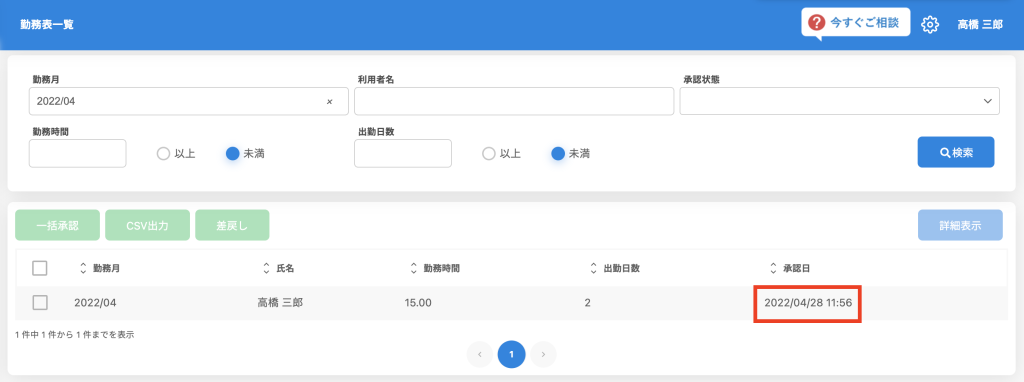Select 以上 radio for 勤務時間
1024x382 pixels.
pos(164,154)
